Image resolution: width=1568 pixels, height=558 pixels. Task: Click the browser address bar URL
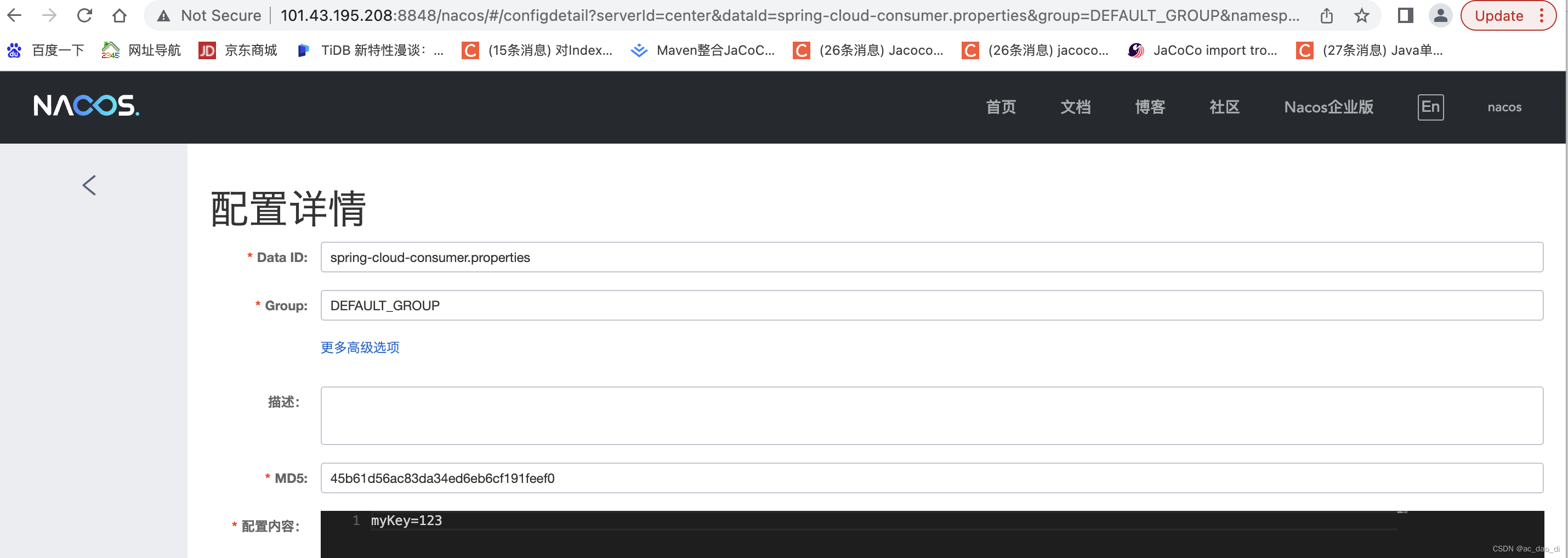[789, 16]
